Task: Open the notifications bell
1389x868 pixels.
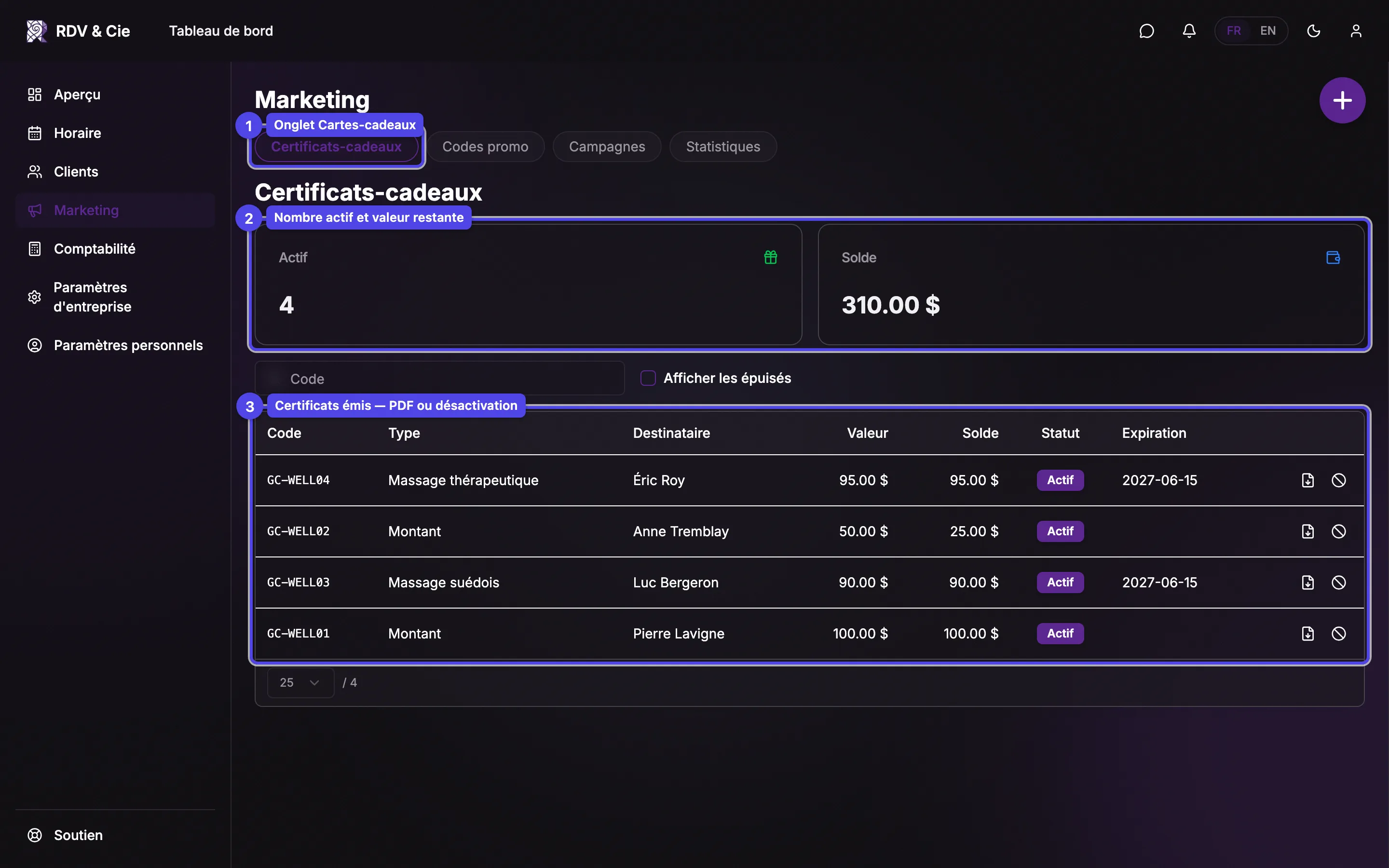Action: [x=1189, y=31]
